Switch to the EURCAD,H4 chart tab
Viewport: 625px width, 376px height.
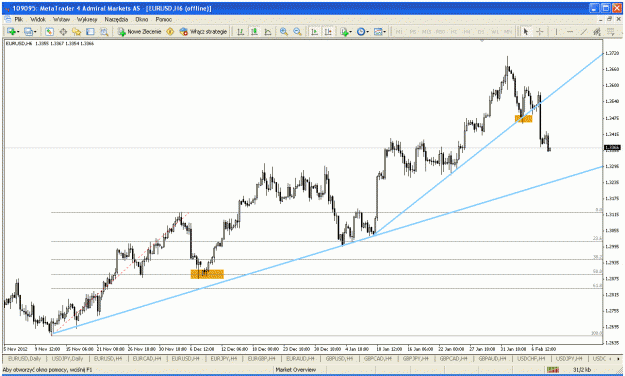[147, 359]
